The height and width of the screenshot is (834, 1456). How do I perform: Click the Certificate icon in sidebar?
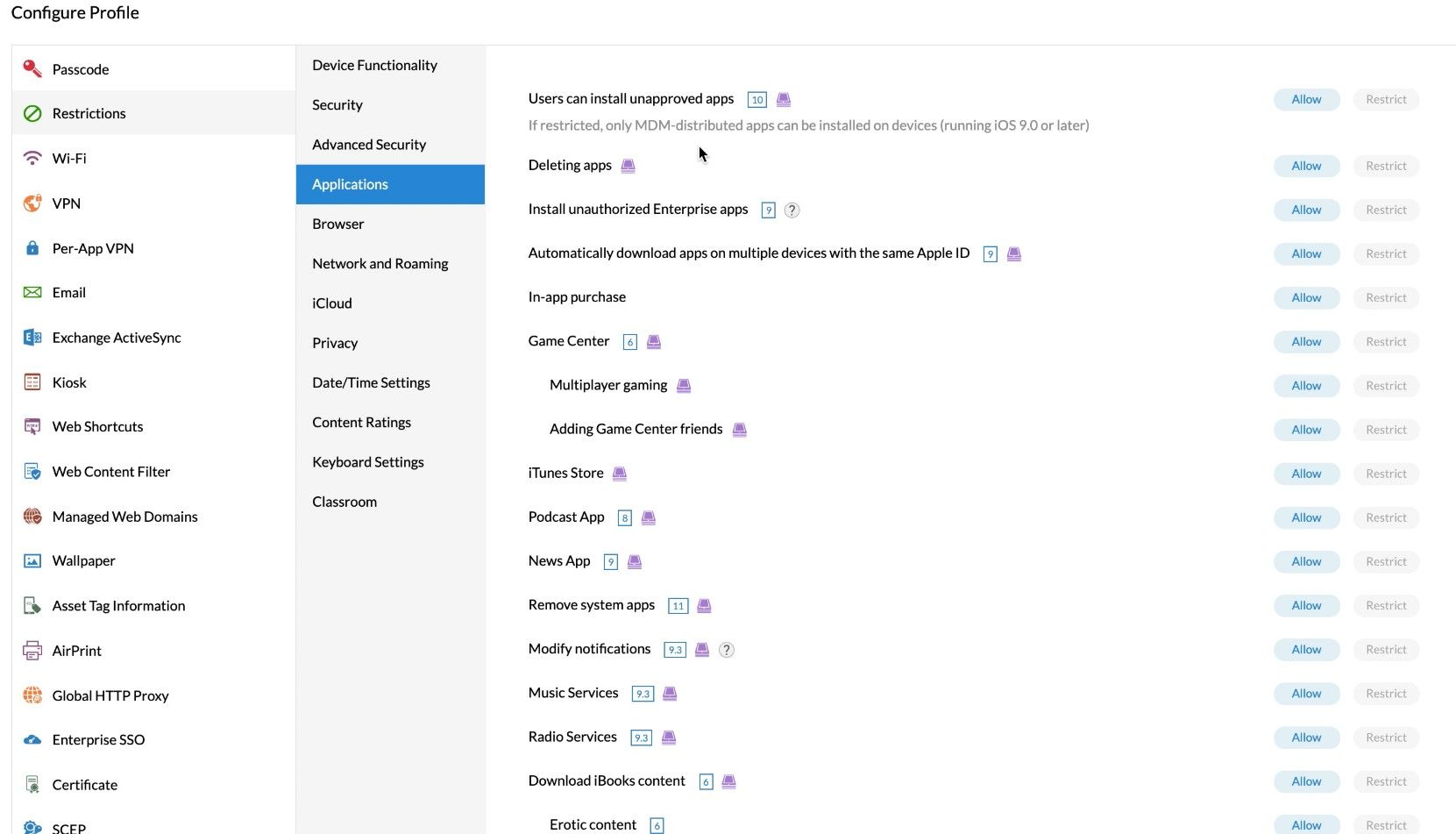click(x=32, y=784)
